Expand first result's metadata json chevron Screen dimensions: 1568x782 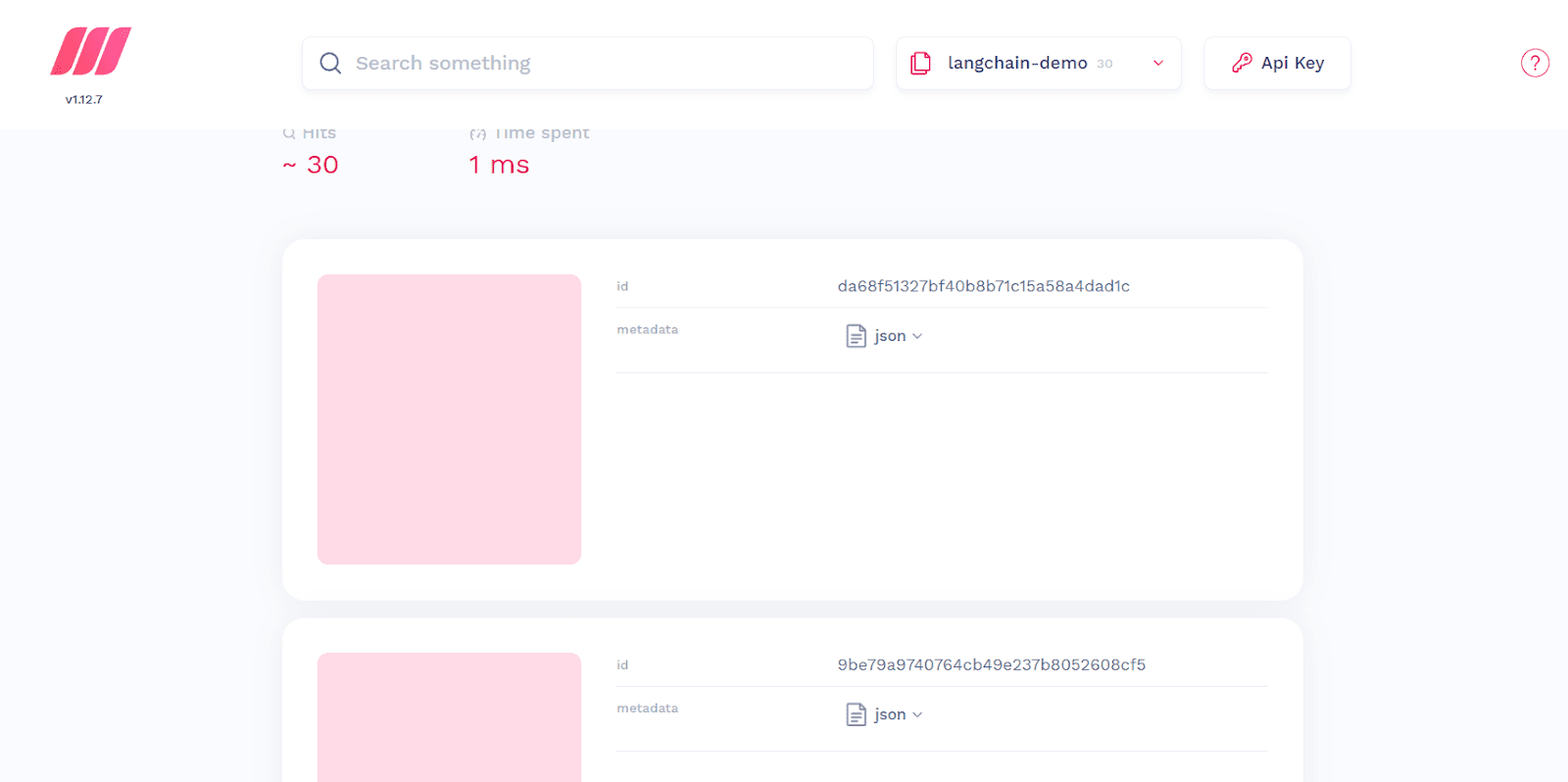coord(917,336)
